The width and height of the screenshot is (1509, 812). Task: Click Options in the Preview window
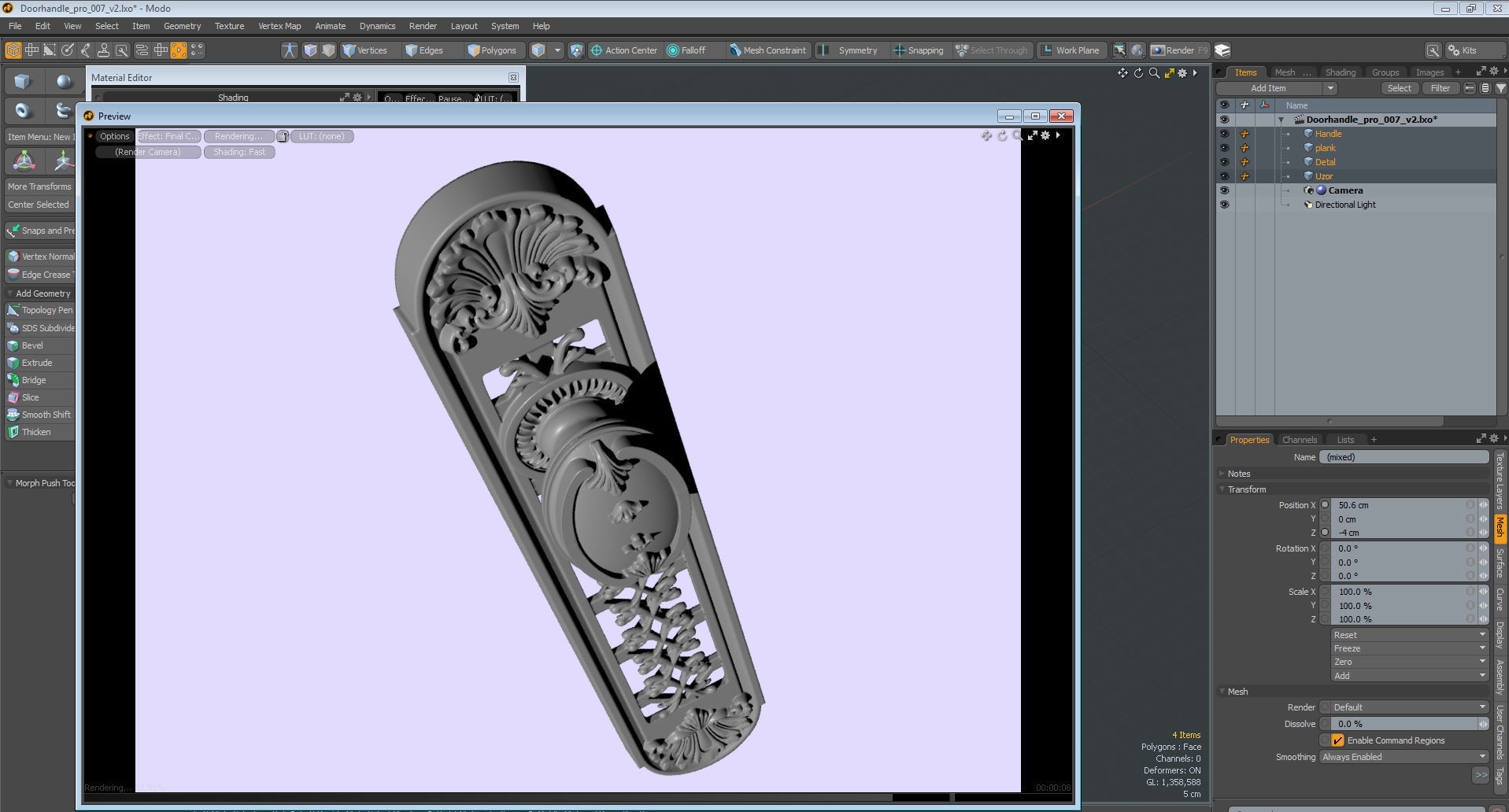114,136
